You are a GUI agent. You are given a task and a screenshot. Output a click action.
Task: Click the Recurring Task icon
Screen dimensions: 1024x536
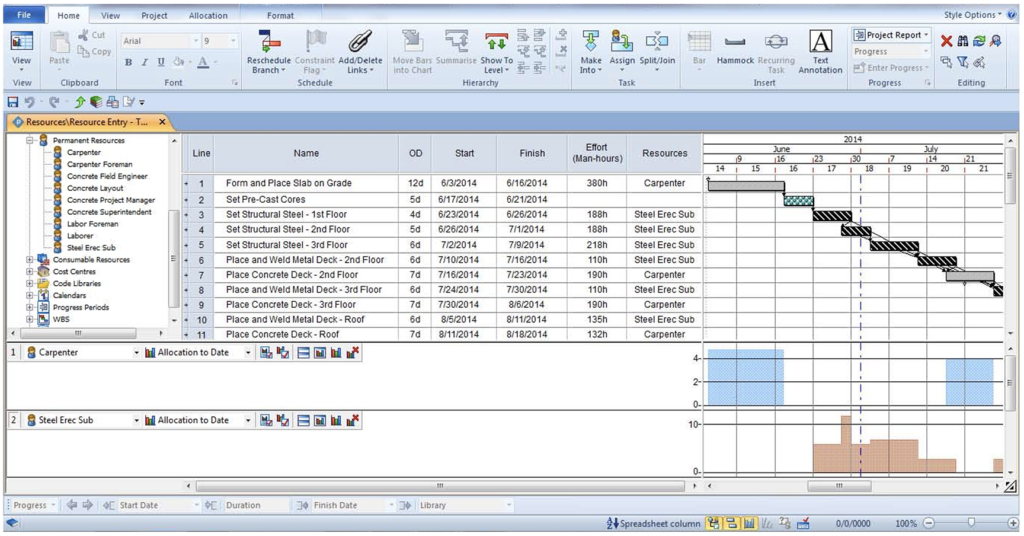coord(776,42)
